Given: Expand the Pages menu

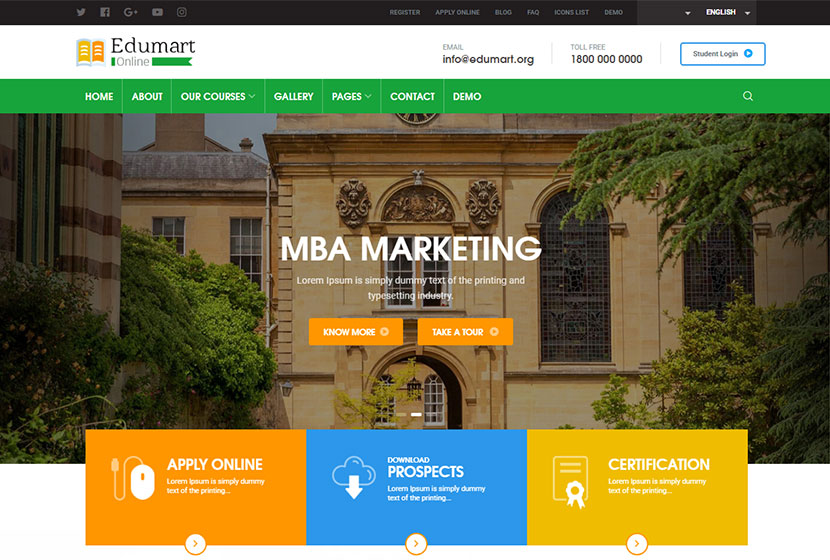Looking at the screenshot, I should (x=351, y=96).
